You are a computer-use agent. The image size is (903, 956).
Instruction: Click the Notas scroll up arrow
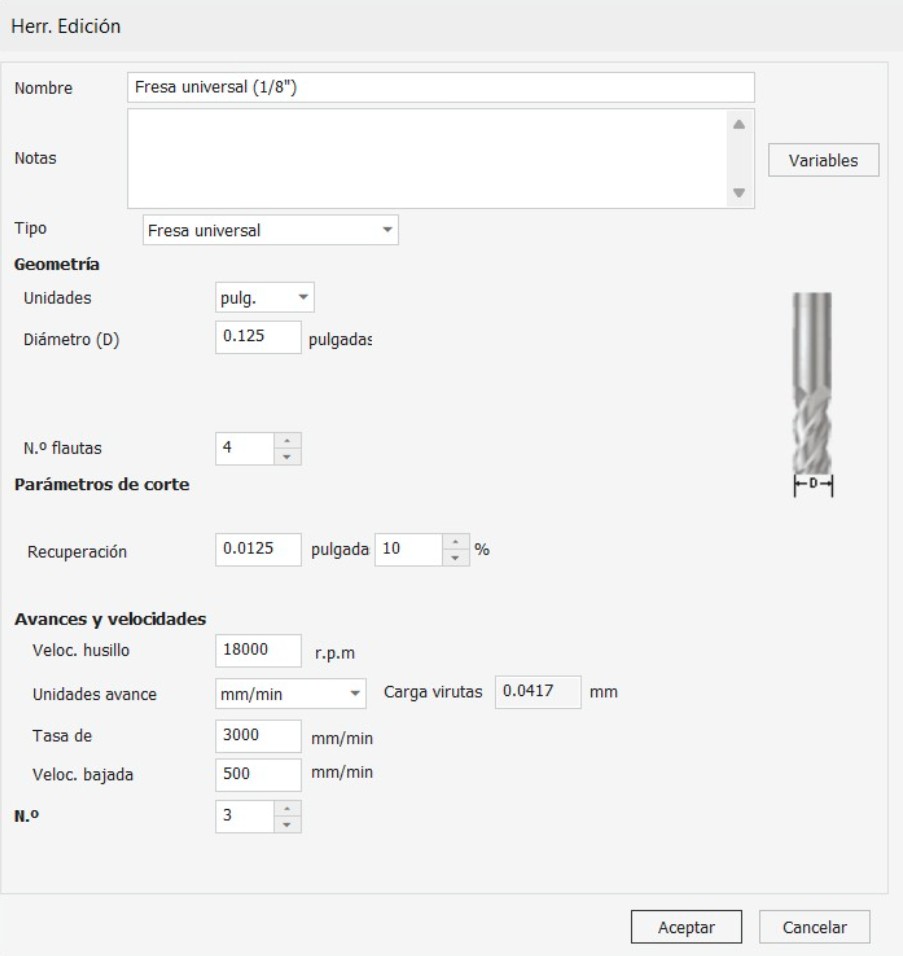pos(739,124)
